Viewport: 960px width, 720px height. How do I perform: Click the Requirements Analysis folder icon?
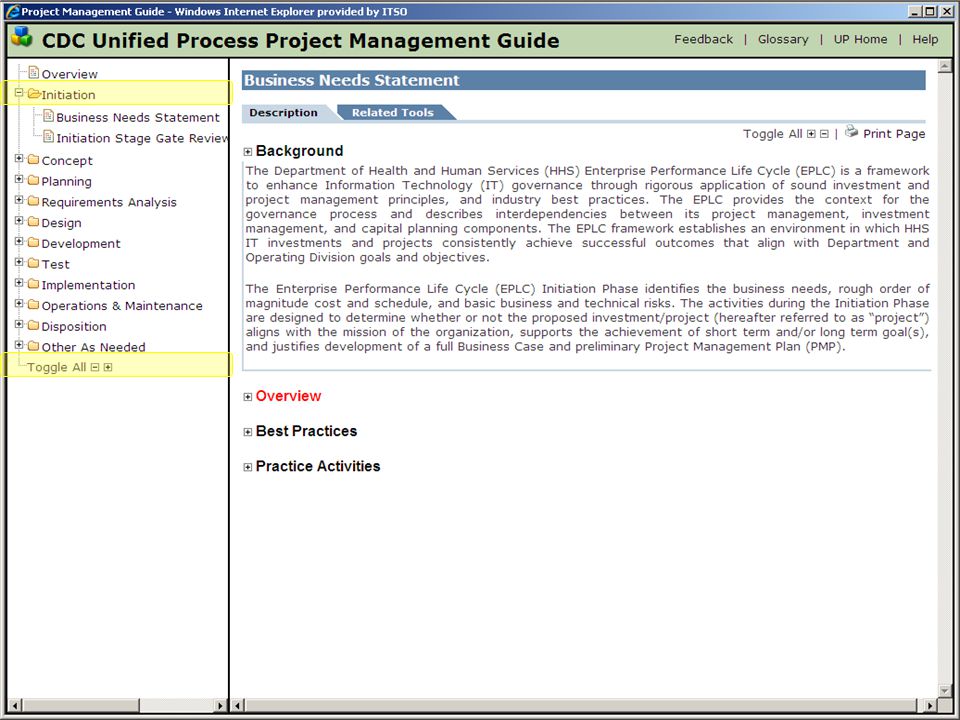tap(34, 201)
